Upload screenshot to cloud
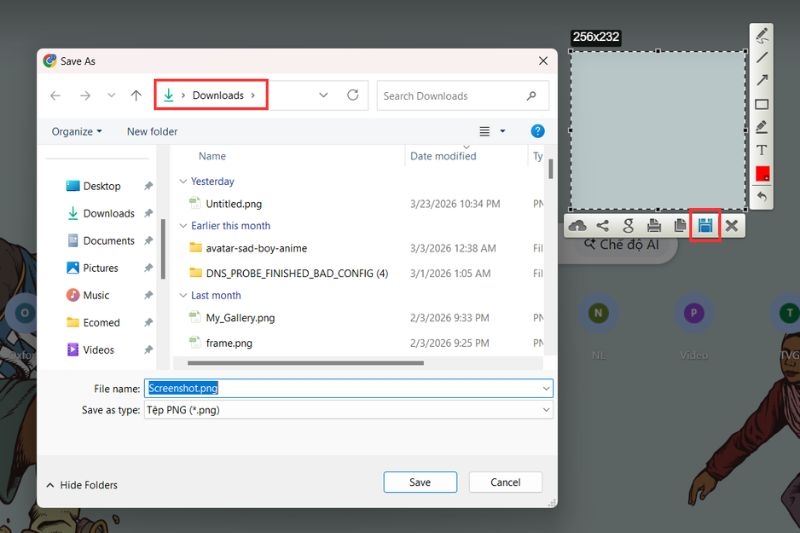This screenshot has width=800, height=533. point(577,225)
